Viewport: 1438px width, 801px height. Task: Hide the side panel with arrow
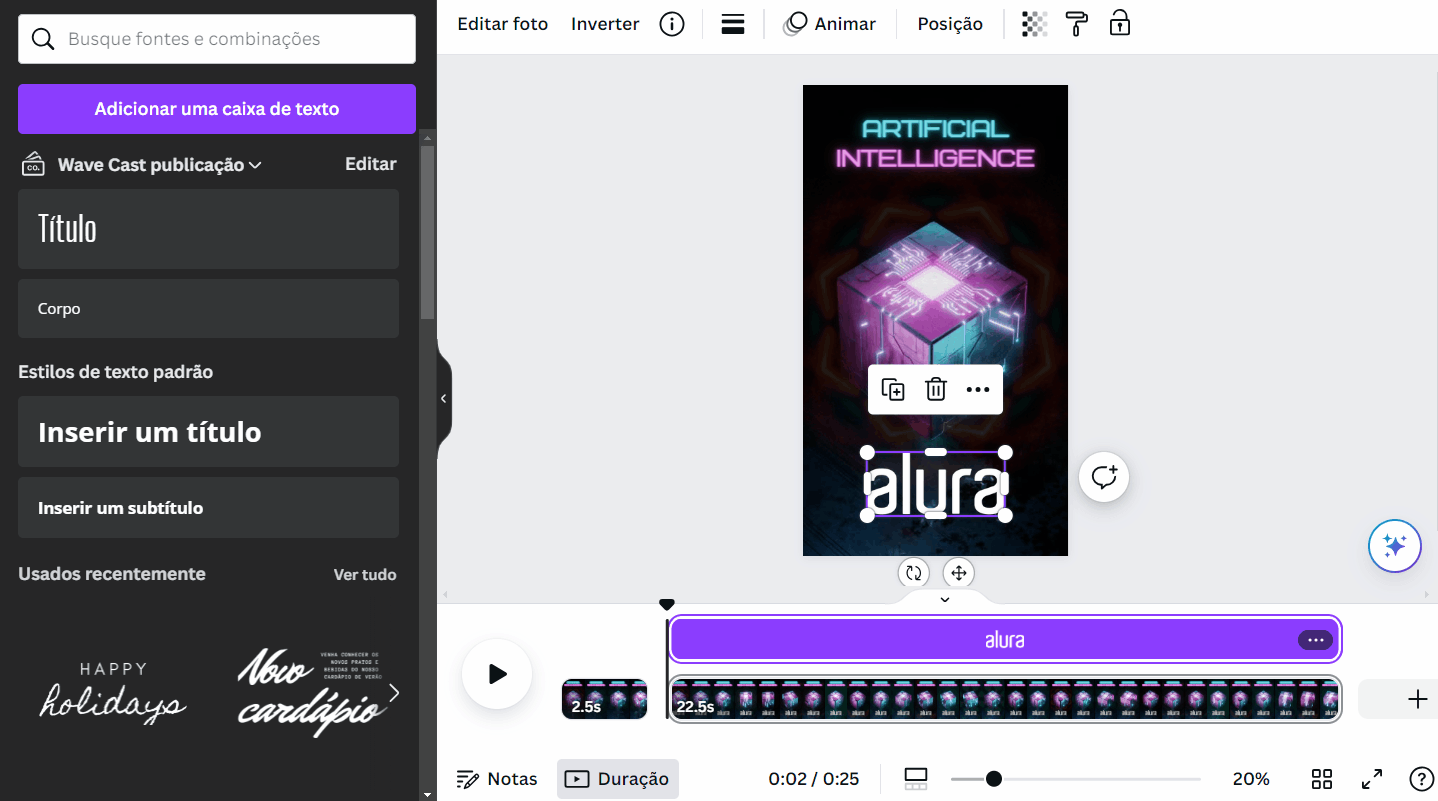pos(443,398)
